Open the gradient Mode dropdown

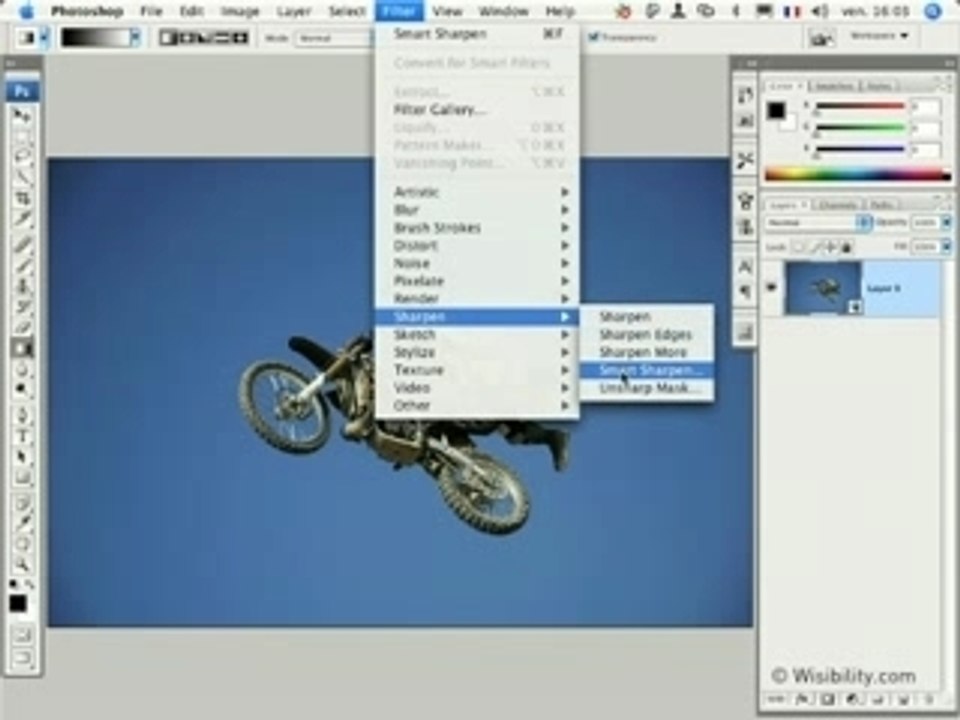coord(334,38)
